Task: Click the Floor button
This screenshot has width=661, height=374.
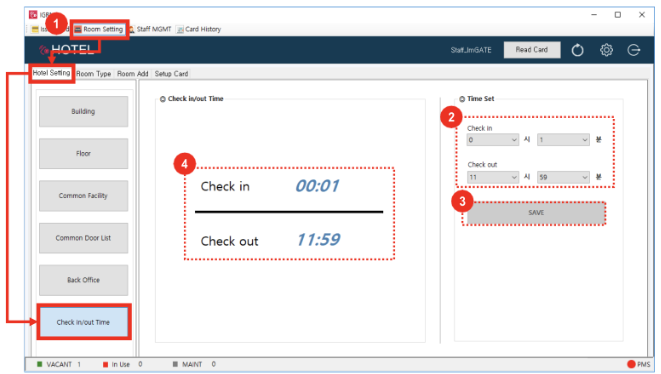Action: pos(83,153)
